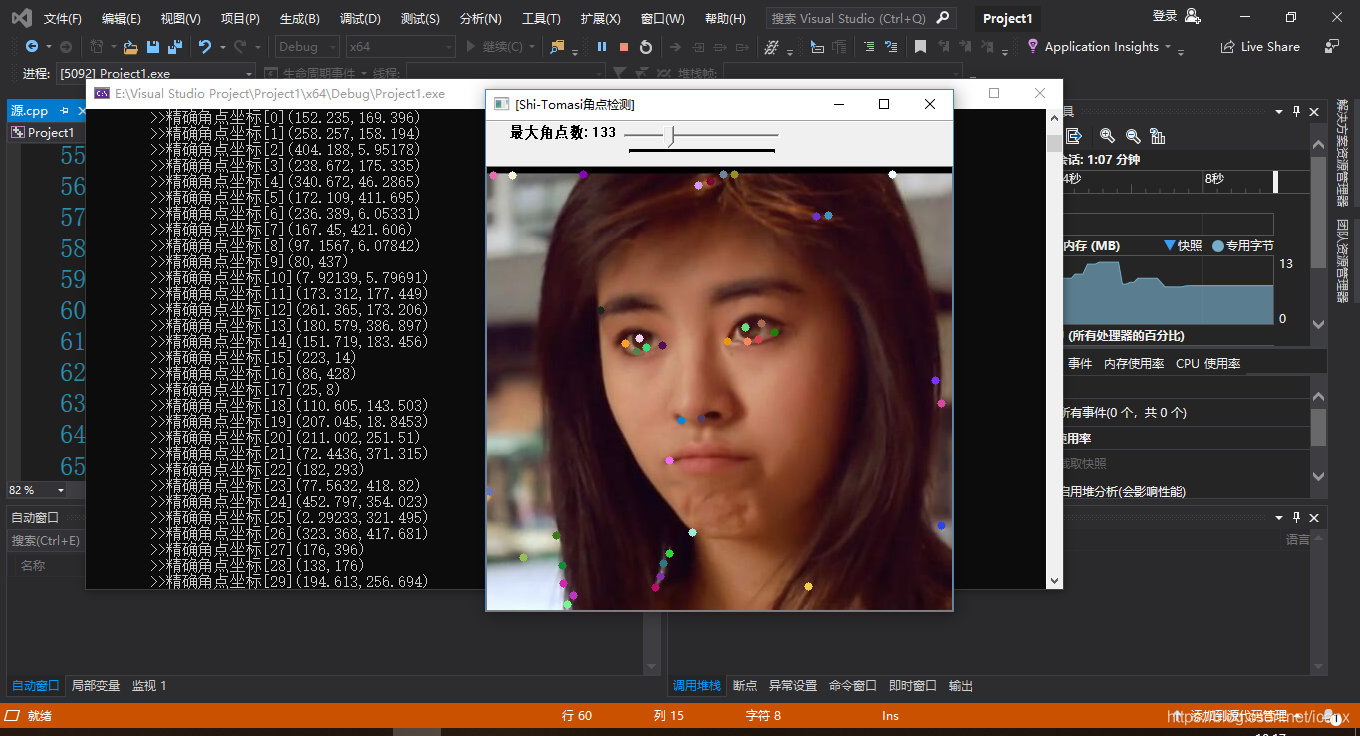This screenshot has height=736, width=1360.
Task: Switch to the 局部变量 tab
Action: click(x=96, y=685)
